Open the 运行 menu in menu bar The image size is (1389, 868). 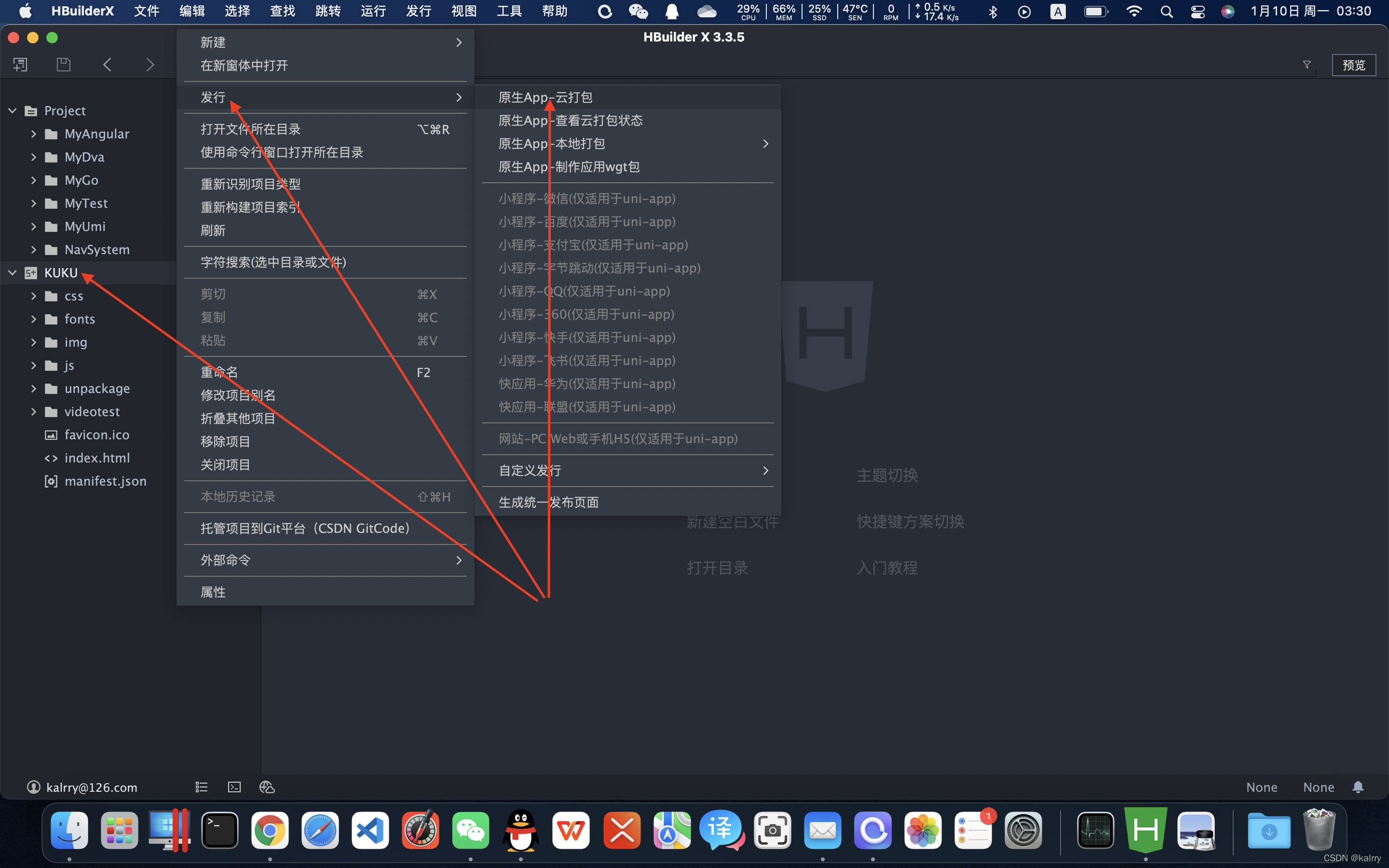(373, 11)
